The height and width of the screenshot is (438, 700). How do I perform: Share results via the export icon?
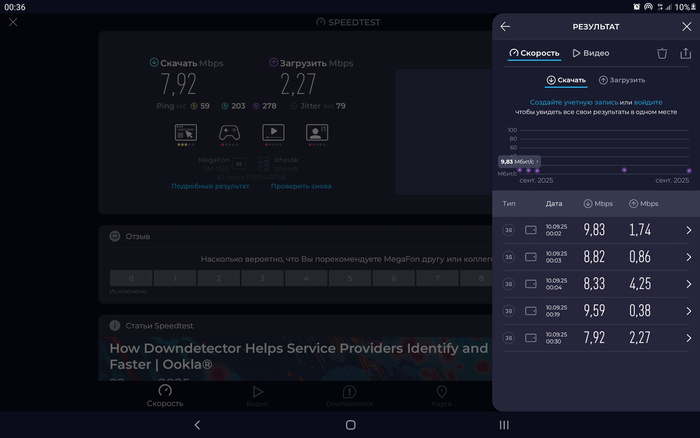point(686,53)
